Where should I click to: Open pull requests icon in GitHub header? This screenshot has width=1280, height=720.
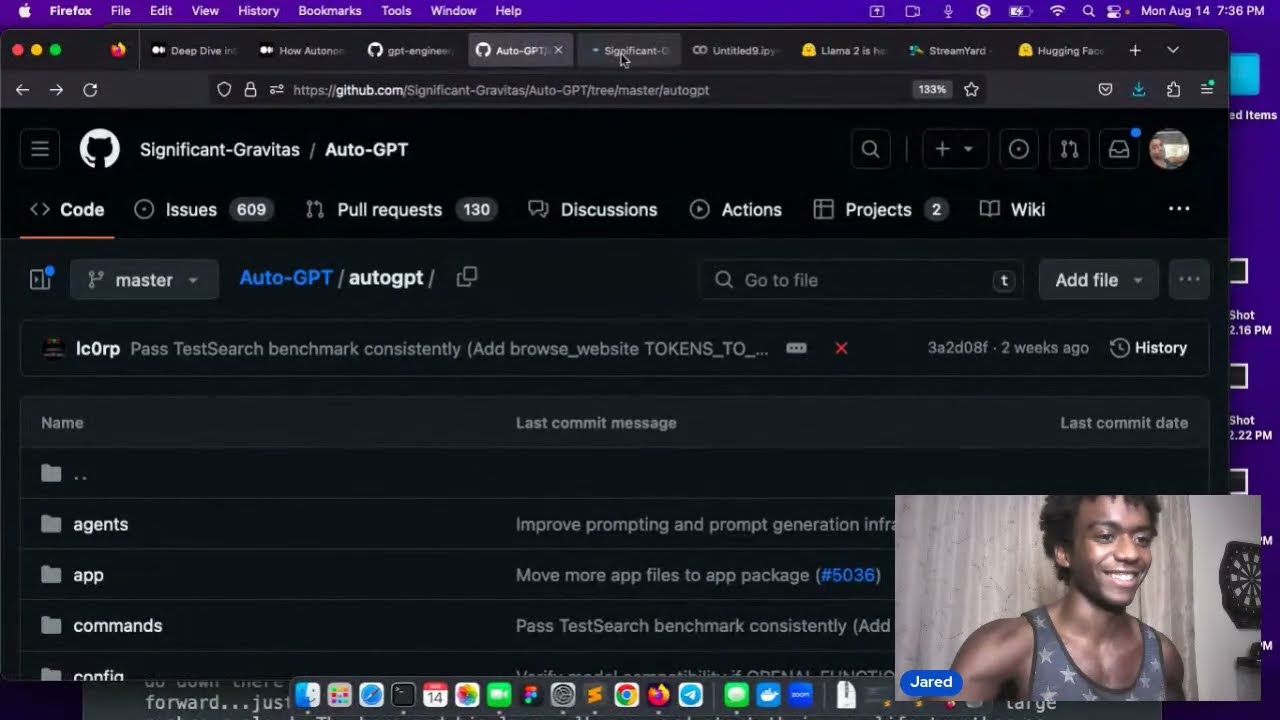click(1069, 149)
